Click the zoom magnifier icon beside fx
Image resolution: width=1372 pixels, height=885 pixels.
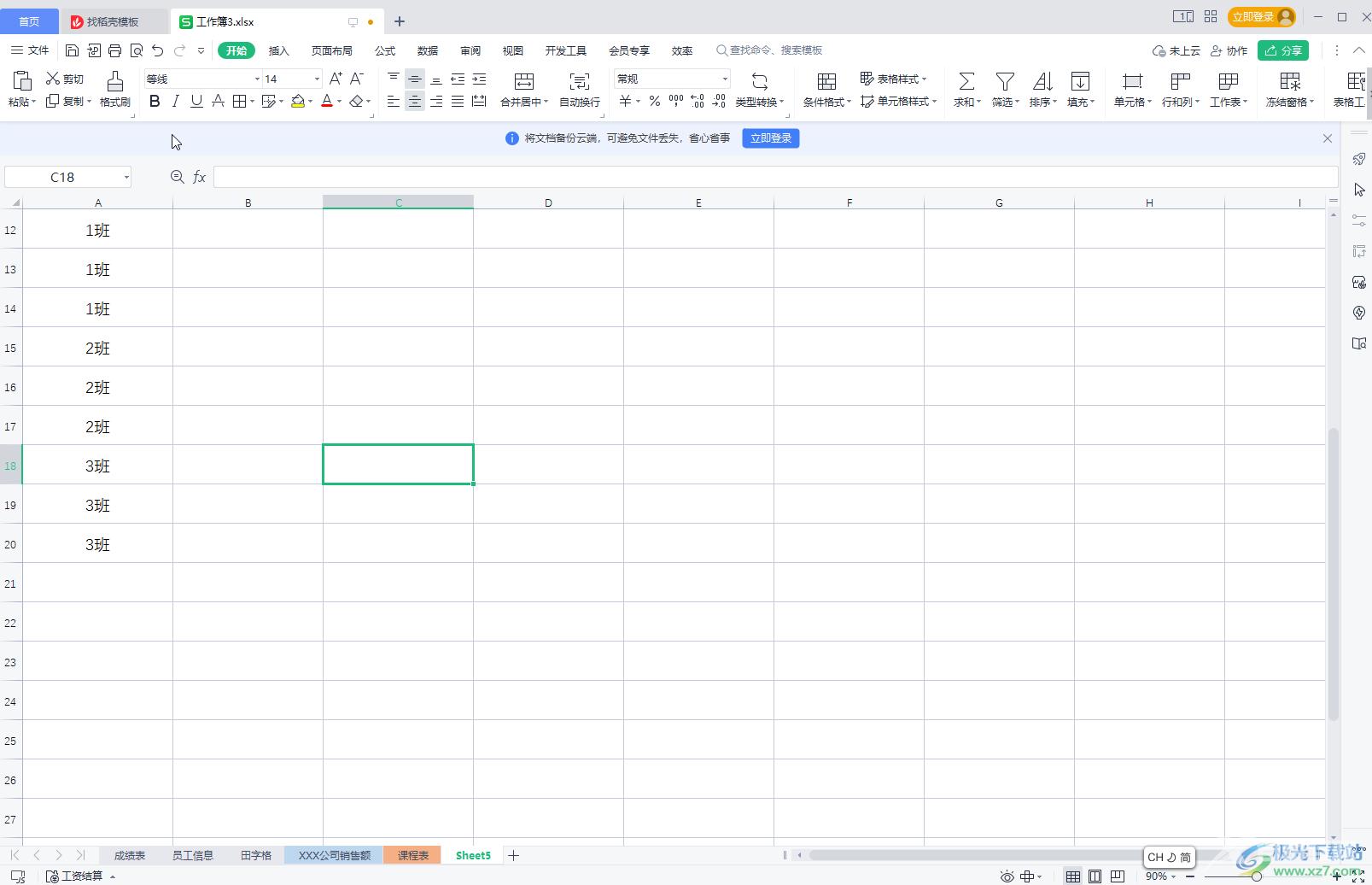click(177, 176)
